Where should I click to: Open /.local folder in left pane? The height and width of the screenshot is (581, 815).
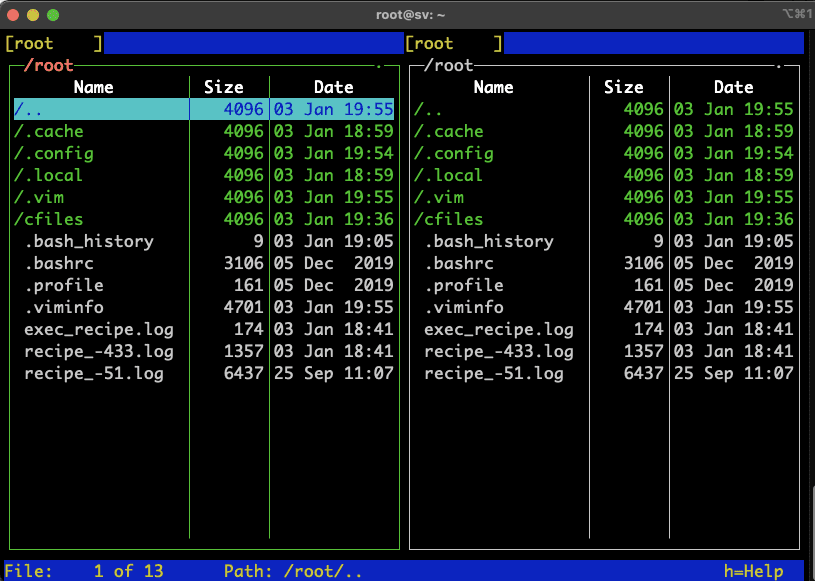pyautogui.click(x=204, y=175)
